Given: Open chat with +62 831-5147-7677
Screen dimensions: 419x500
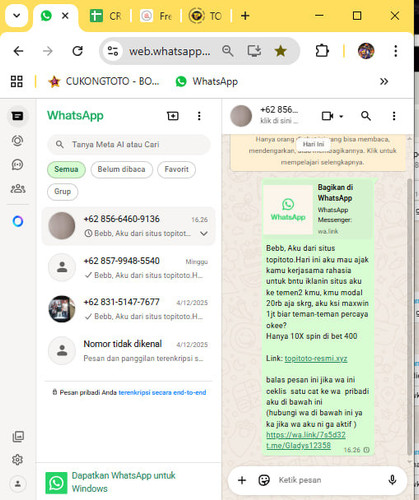Looking at the screenshot, I should click(128, 309).
